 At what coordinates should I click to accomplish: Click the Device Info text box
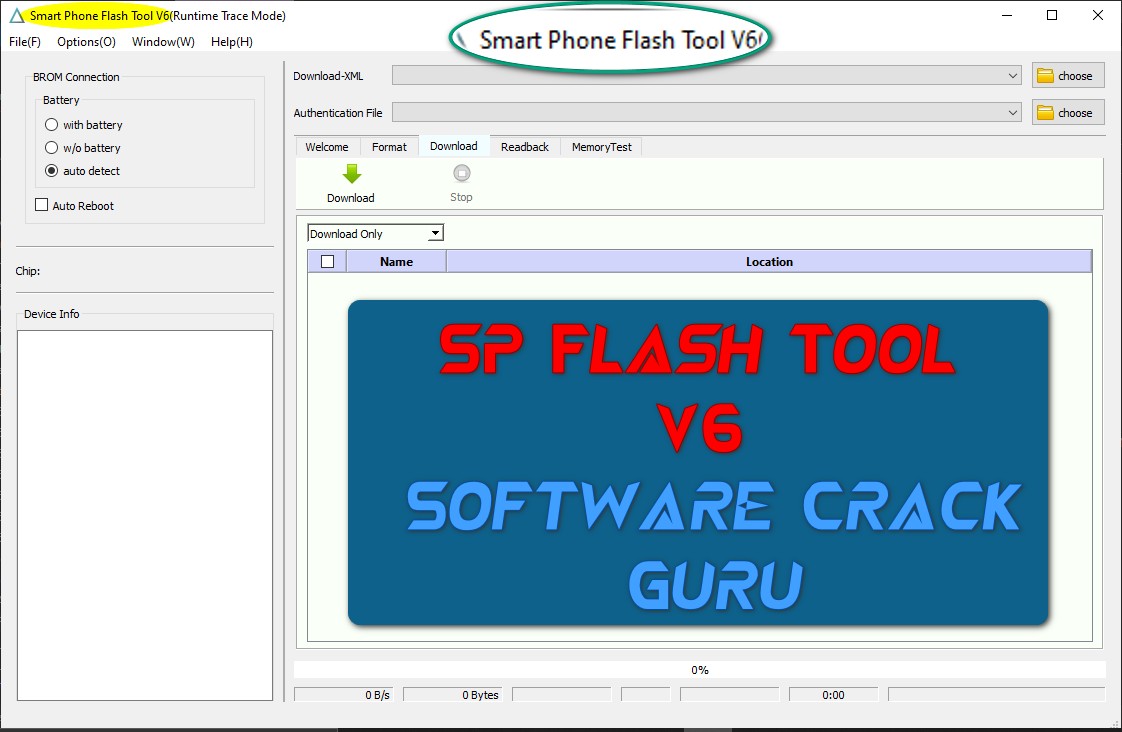[145, 515]
